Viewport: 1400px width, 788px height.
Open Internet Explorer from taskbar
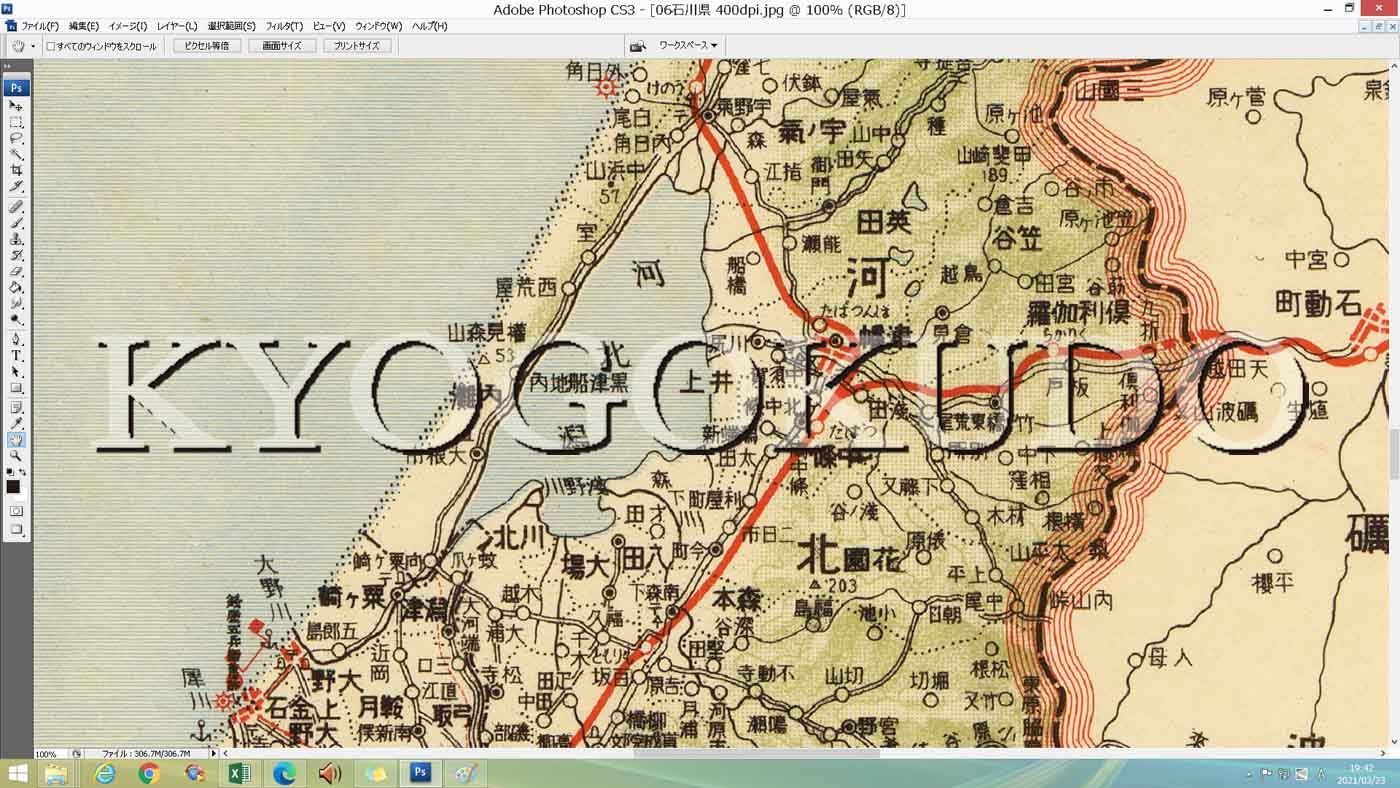click(103, 773)
